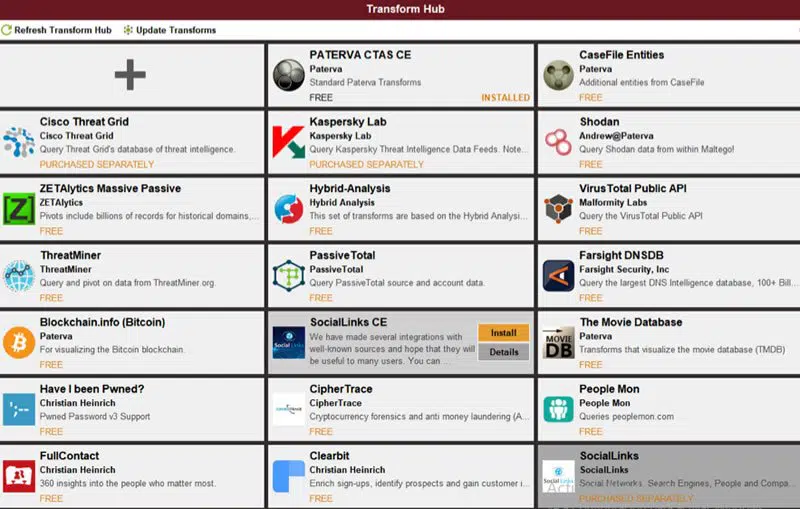Install the SocialLinks CE transforms
This screenshot has width=800, height=509.
click(504, 333)
